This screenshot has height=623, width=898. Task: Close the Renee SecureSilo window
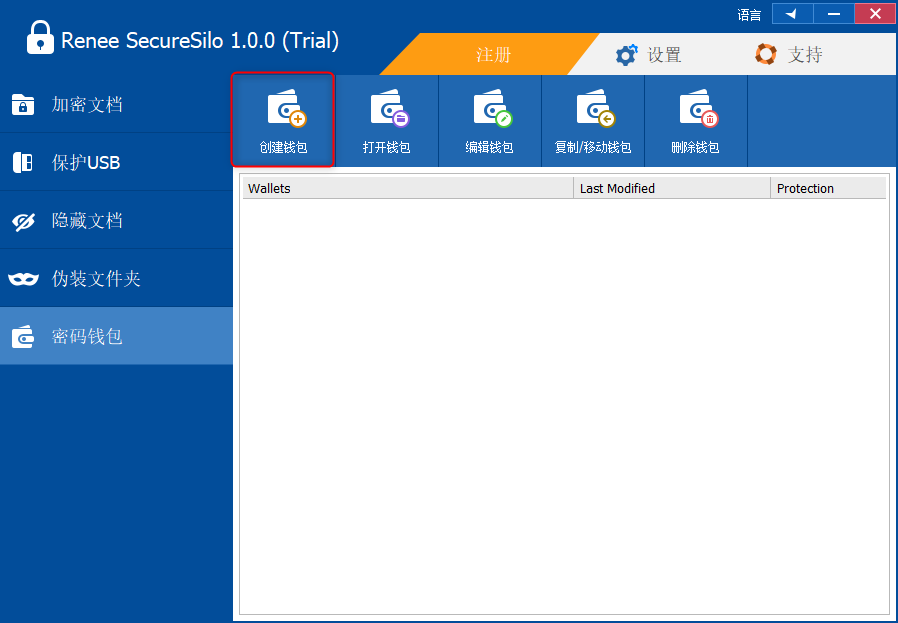tap(875, 14)
